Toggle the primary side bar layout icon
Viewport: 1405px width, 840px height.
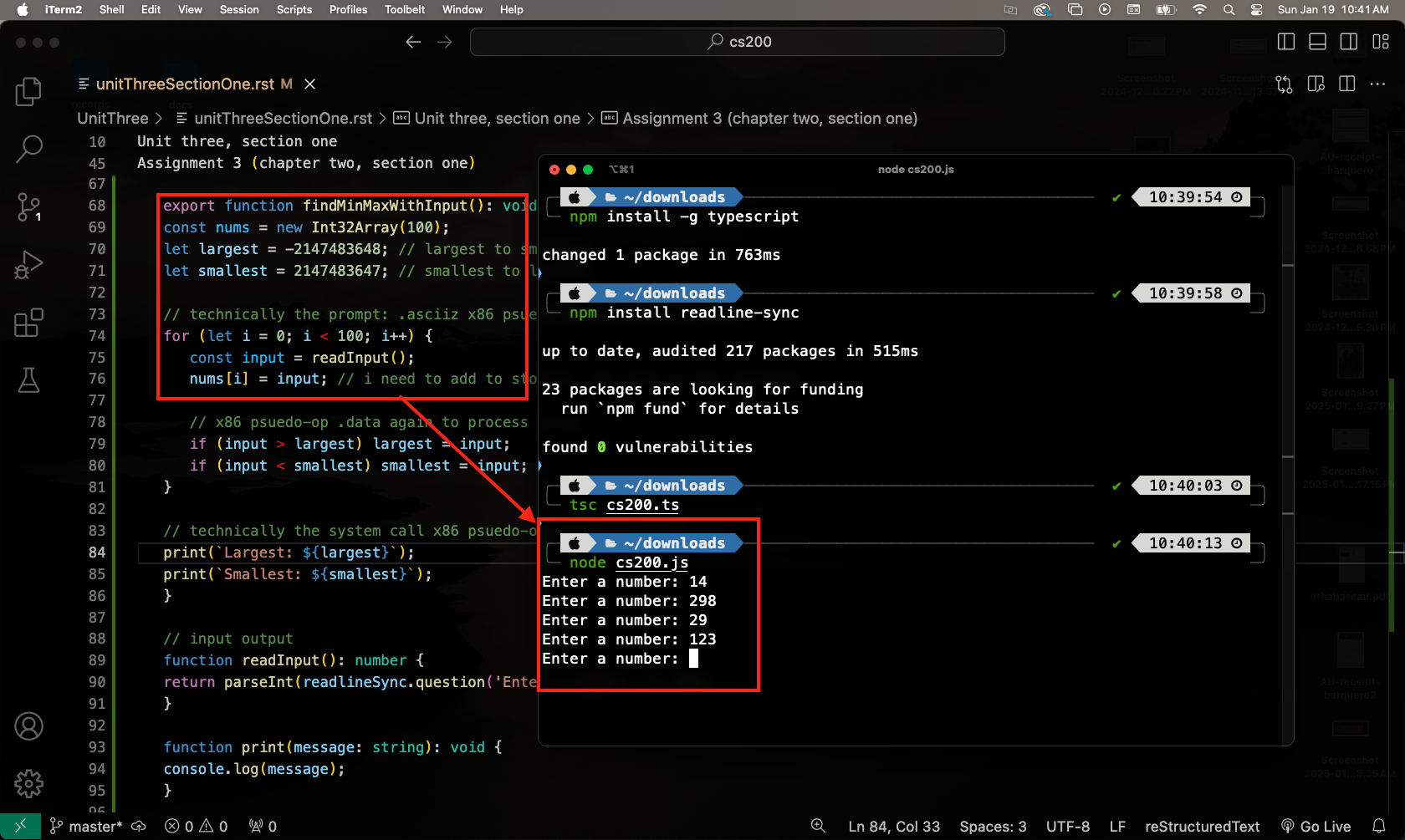click(x=1286, y=42)
